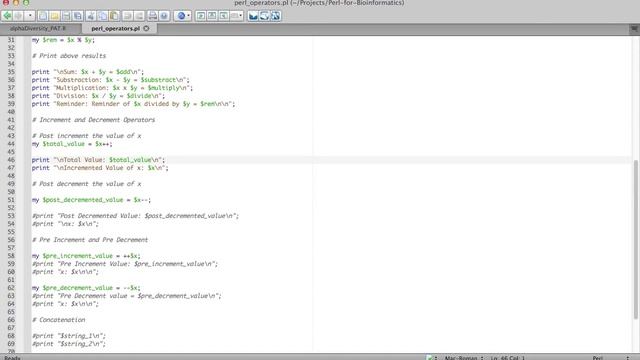
Task: Click the comment '# Print above results'
Action: [x=69, y=56]
